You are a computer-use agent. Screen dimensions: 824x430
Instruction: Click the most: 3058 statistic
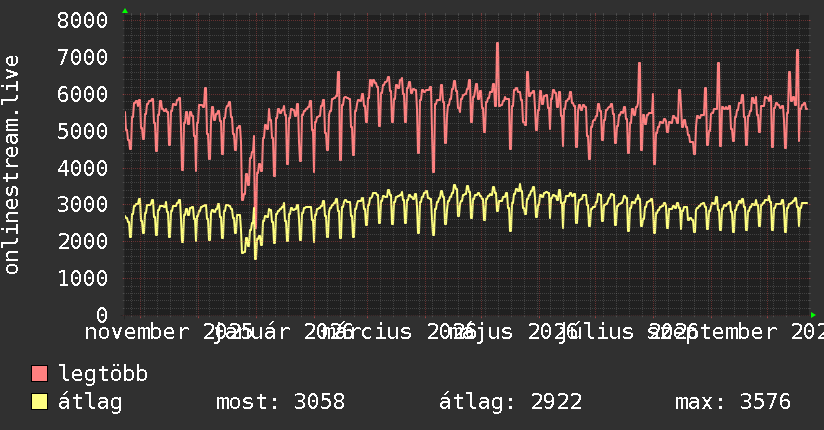pyautogui.click(x=281, y=402)
